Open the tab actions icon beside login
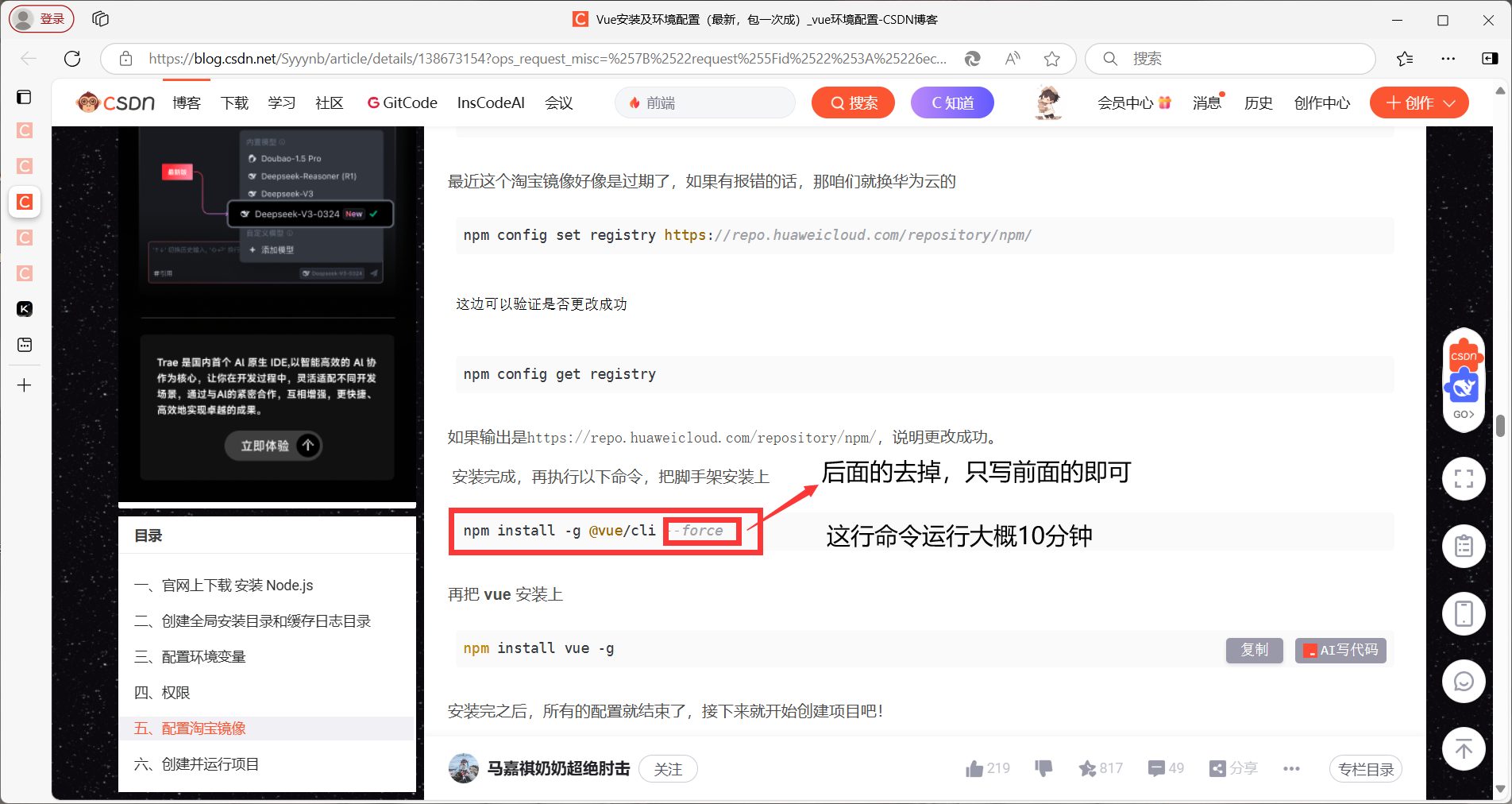This screenshot has width=1512, height=804. [100, 19]
